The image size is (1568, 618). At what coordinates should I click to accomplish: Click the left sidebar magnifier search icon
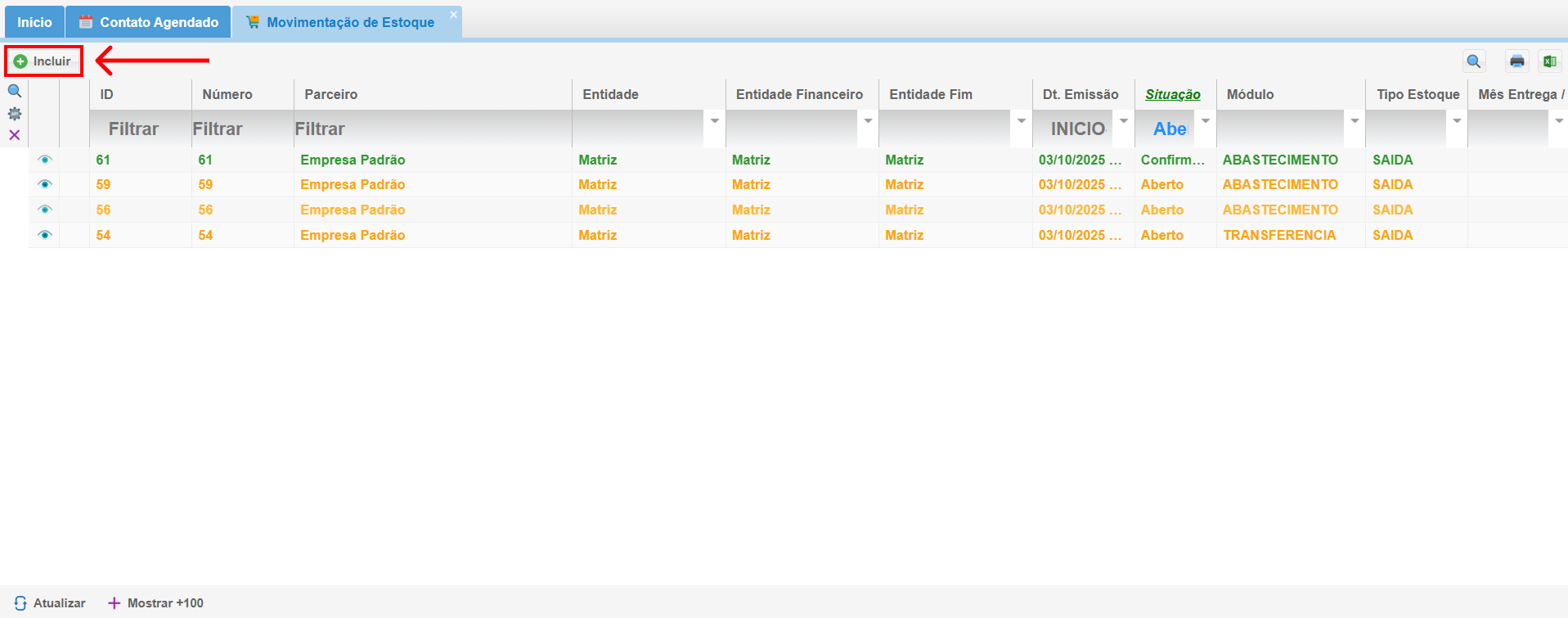15,91
